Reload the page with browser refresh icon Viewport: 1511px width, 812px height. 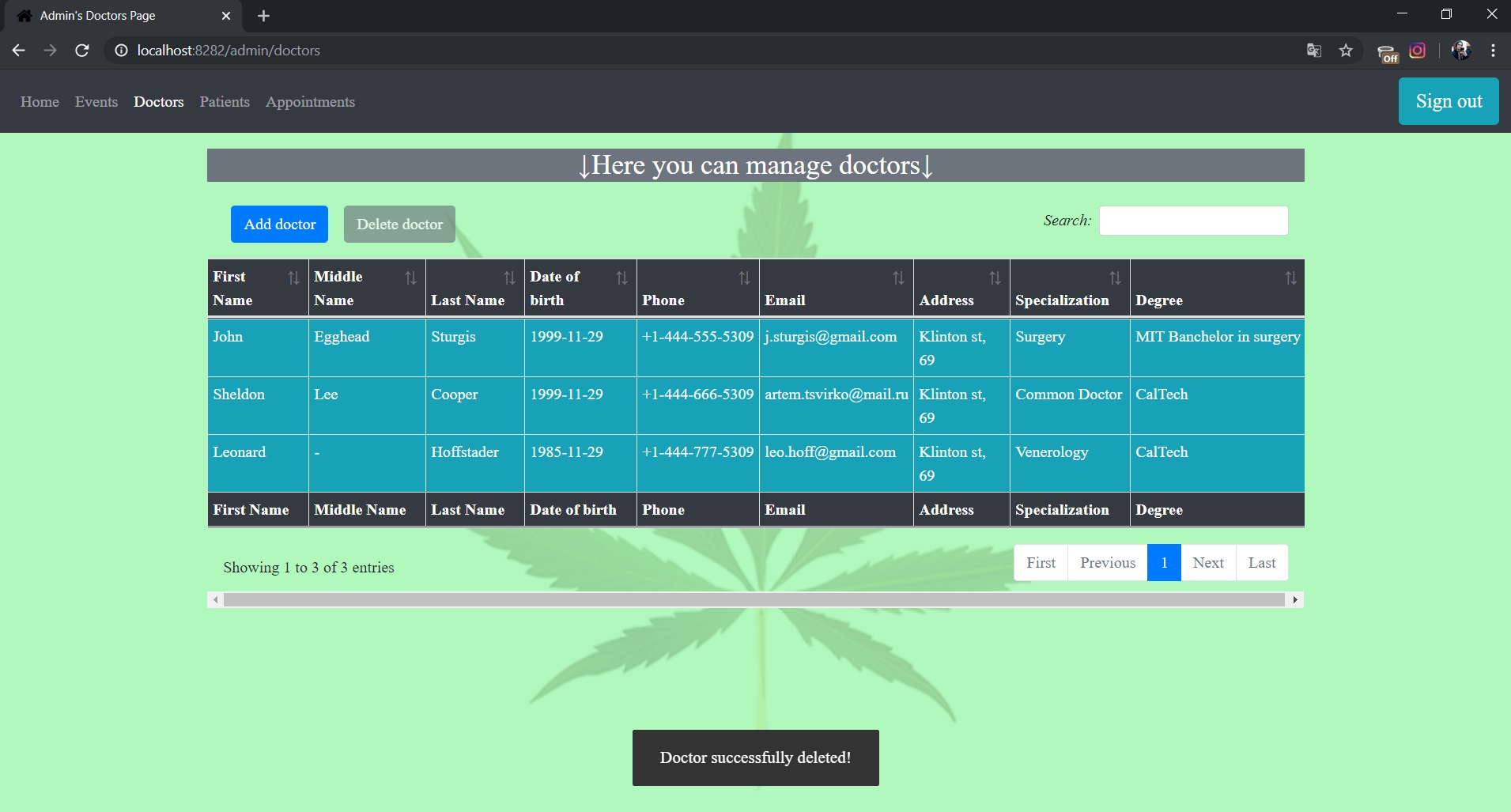[x=81, y=51]
